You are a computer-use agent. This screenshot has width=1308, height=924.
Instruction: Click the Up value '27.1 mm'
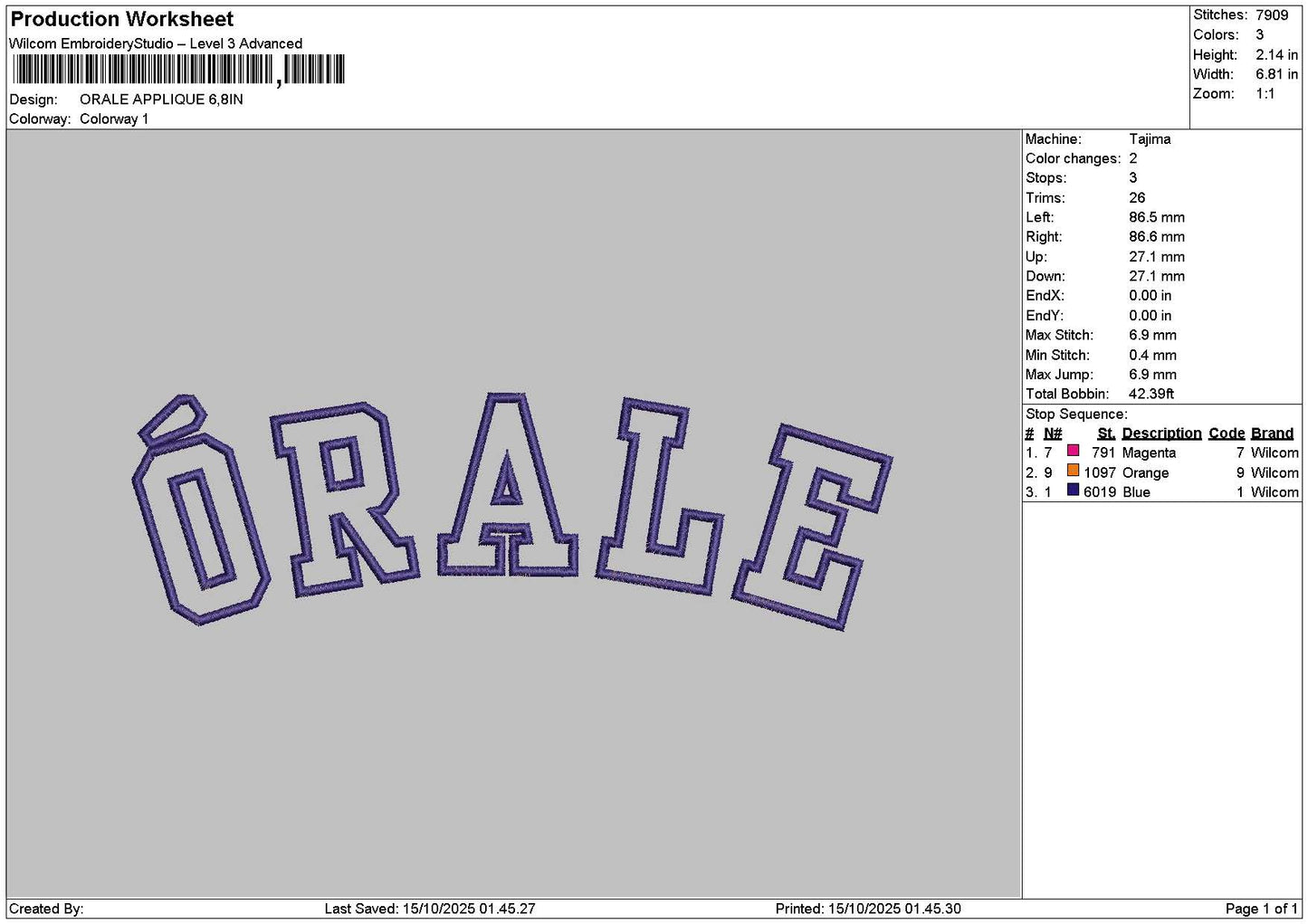(1157, 257)
